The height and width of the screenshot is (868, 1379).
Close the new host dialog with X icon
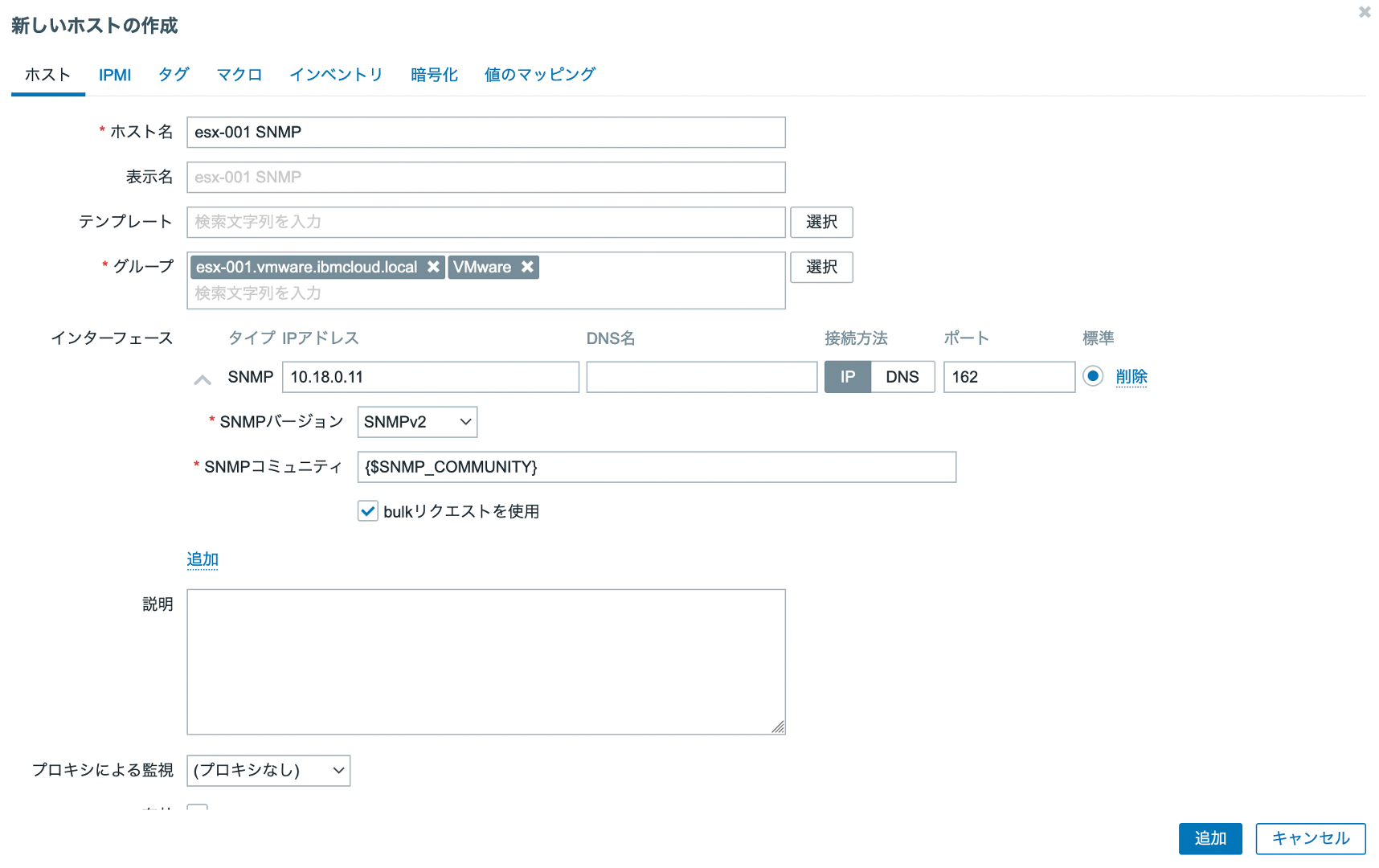pos(1365,12)
